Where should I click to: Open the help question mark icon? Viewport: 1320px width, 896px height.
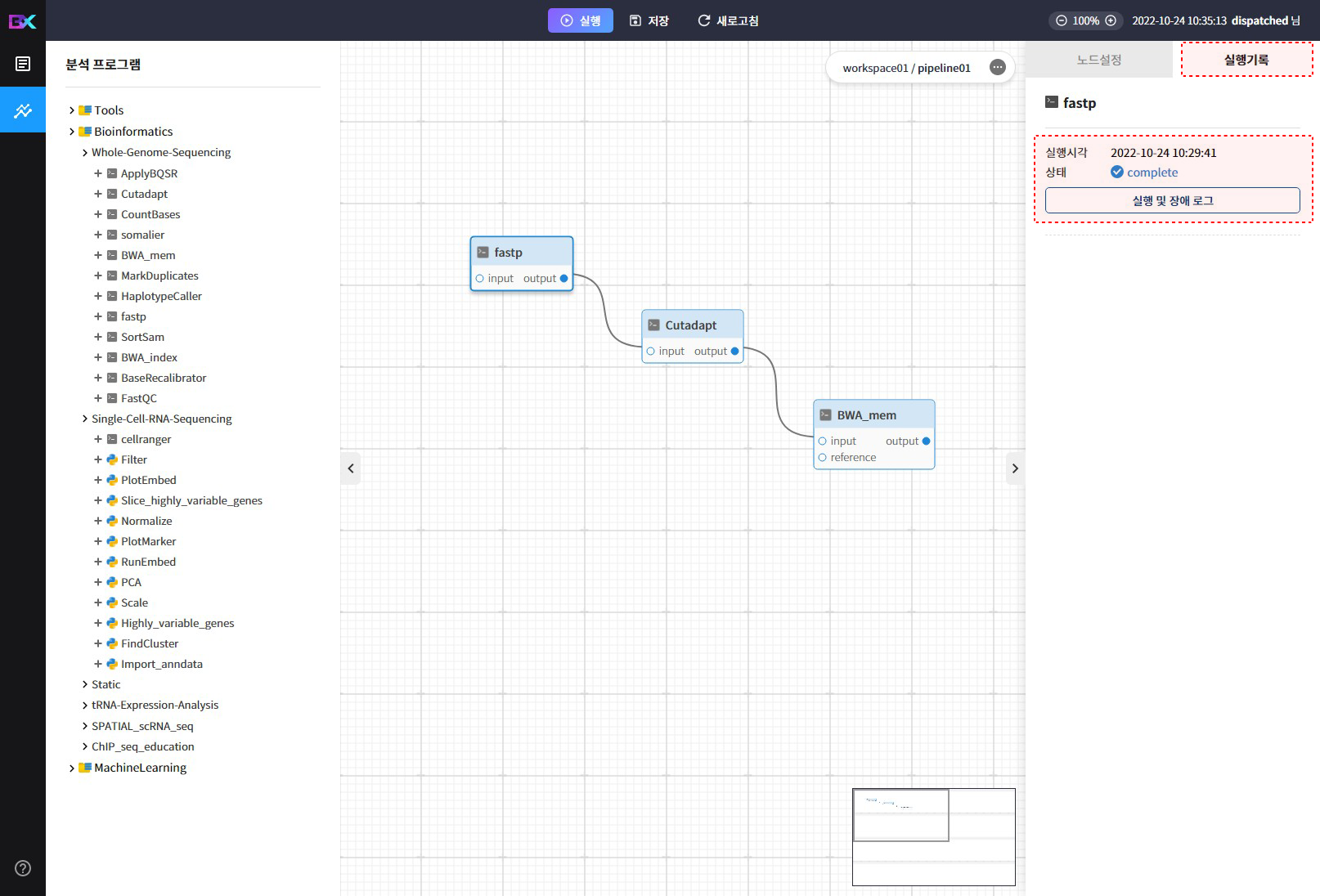23,868
